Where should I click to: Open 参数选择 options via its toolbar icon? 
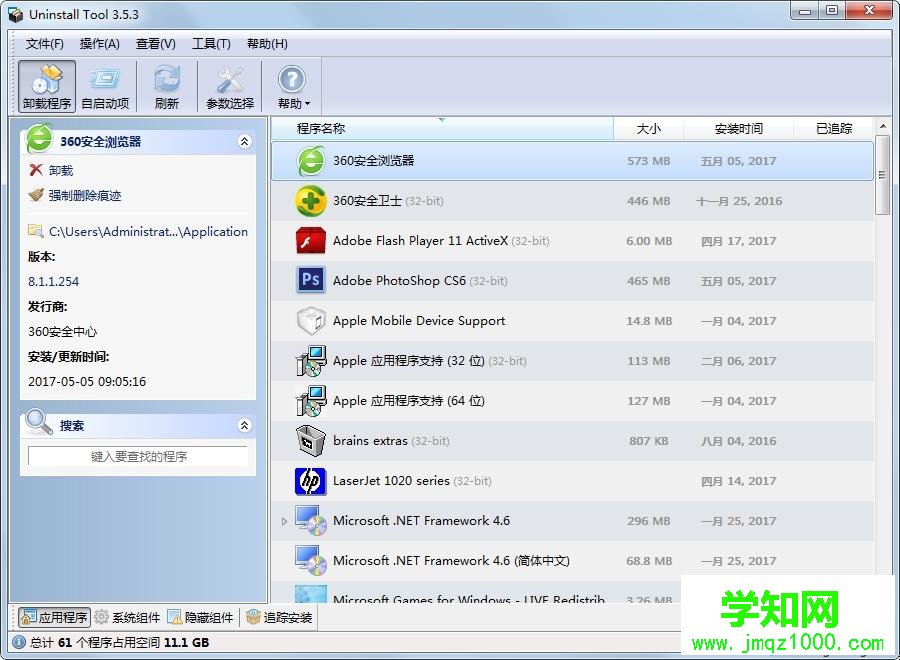coord(229,85)
